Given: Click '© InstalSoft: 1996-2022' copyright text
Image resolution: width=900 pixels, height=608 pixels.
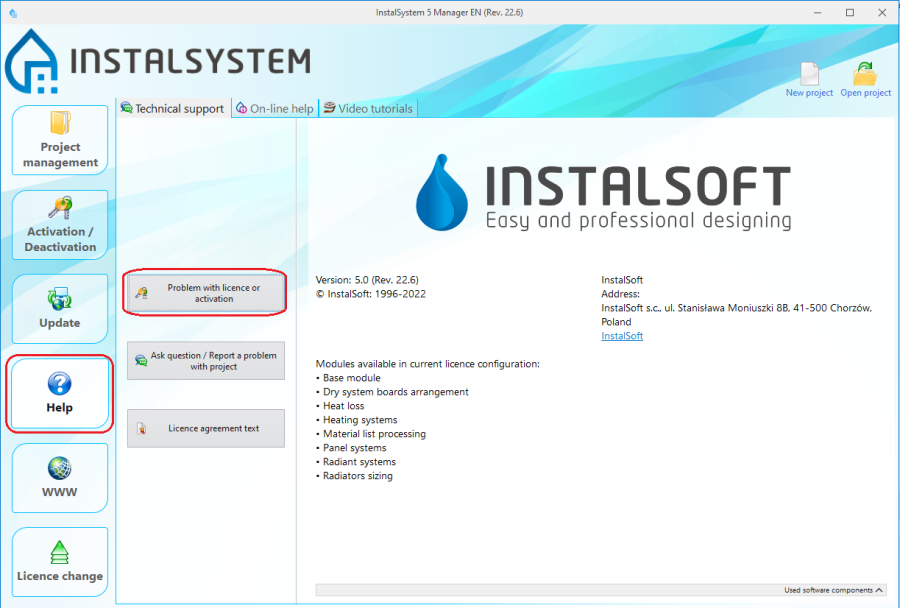Looking at the screenshot, I should point(371,294).
